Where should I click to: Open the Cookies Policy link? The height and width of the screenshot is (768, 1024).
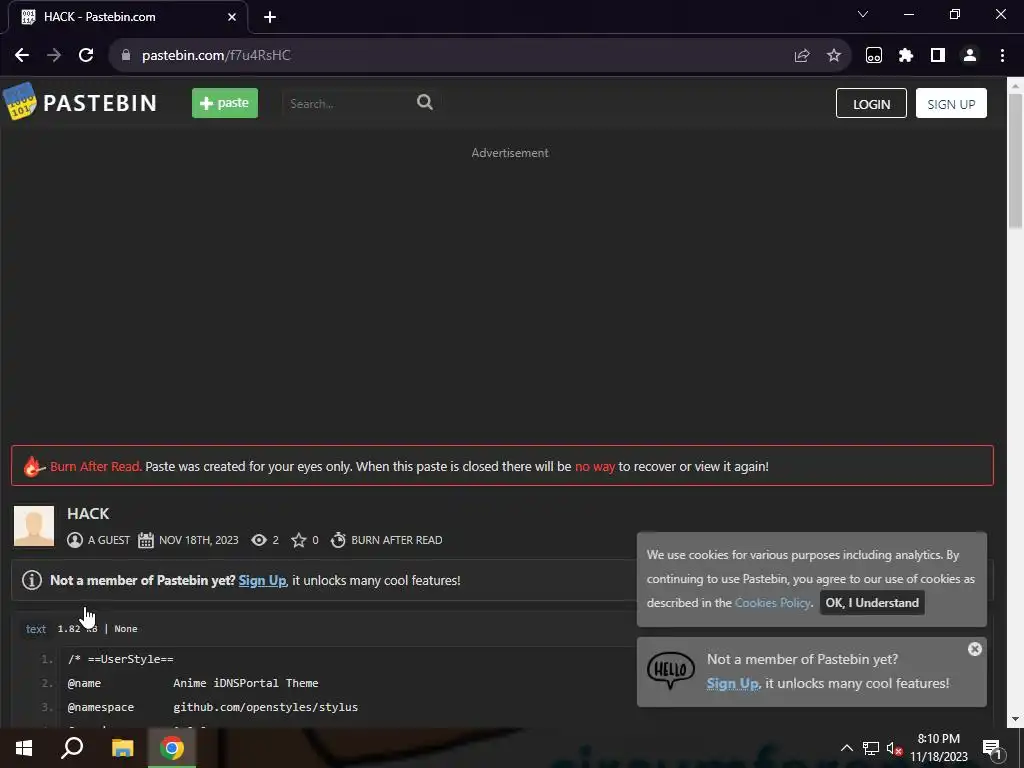(x=773, y=603)
